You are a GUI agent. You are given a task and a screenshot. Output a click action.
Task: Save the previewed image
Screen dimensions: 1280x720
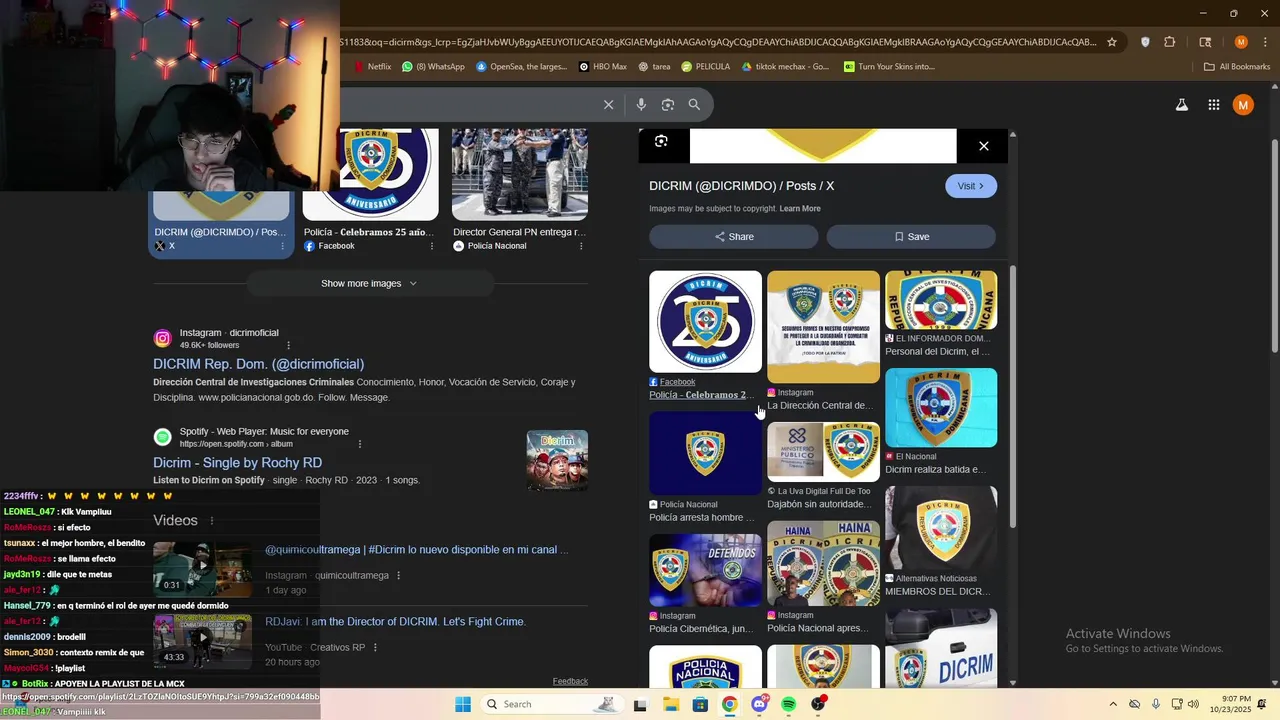911,237
